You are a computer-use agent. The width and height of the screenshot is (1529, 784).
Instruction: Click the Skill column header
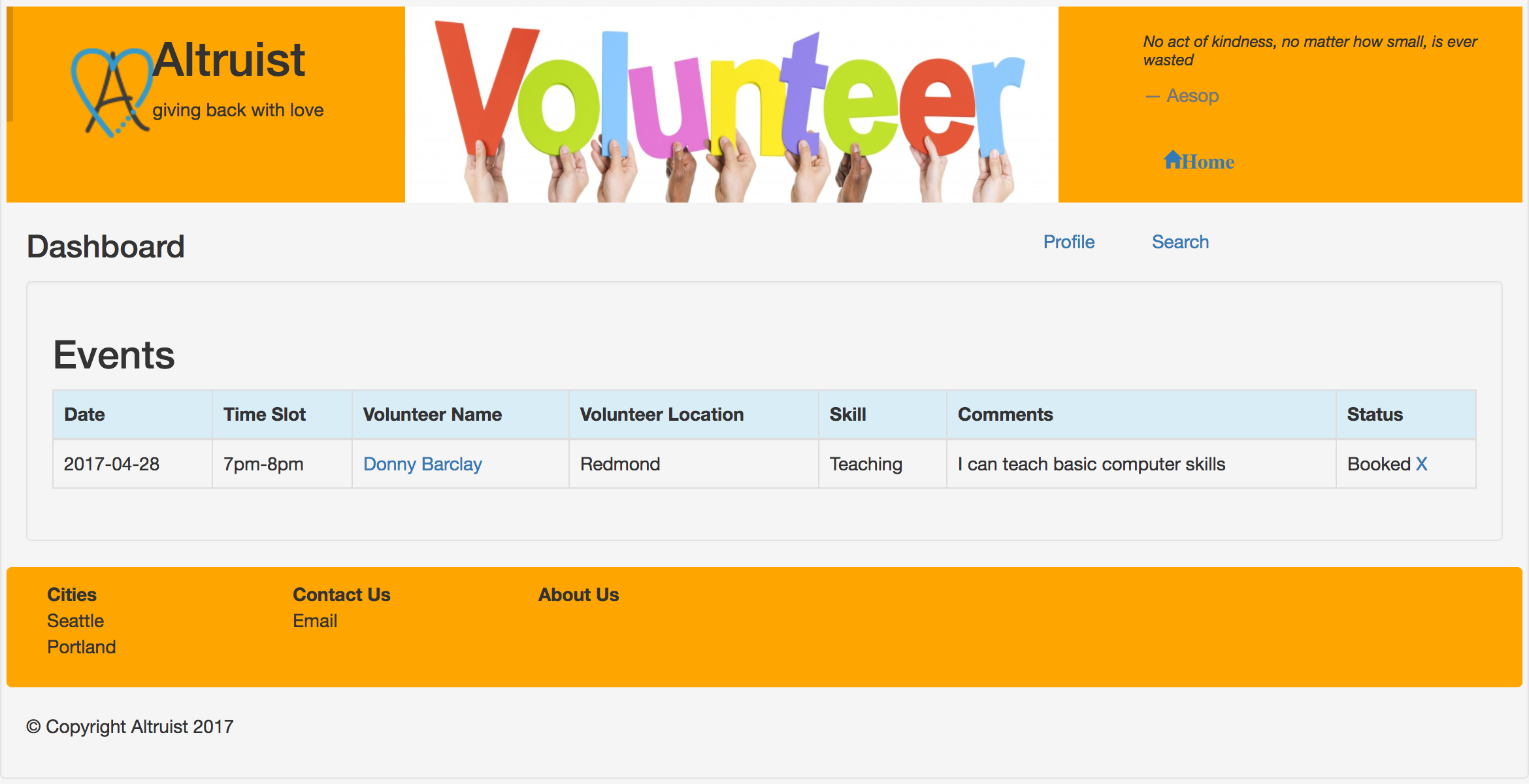point(847,414)
